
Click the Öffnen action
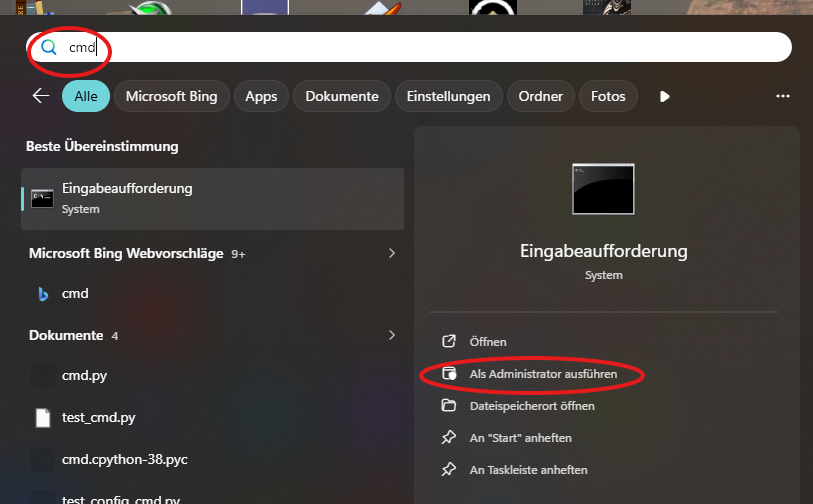click(488, 342)
